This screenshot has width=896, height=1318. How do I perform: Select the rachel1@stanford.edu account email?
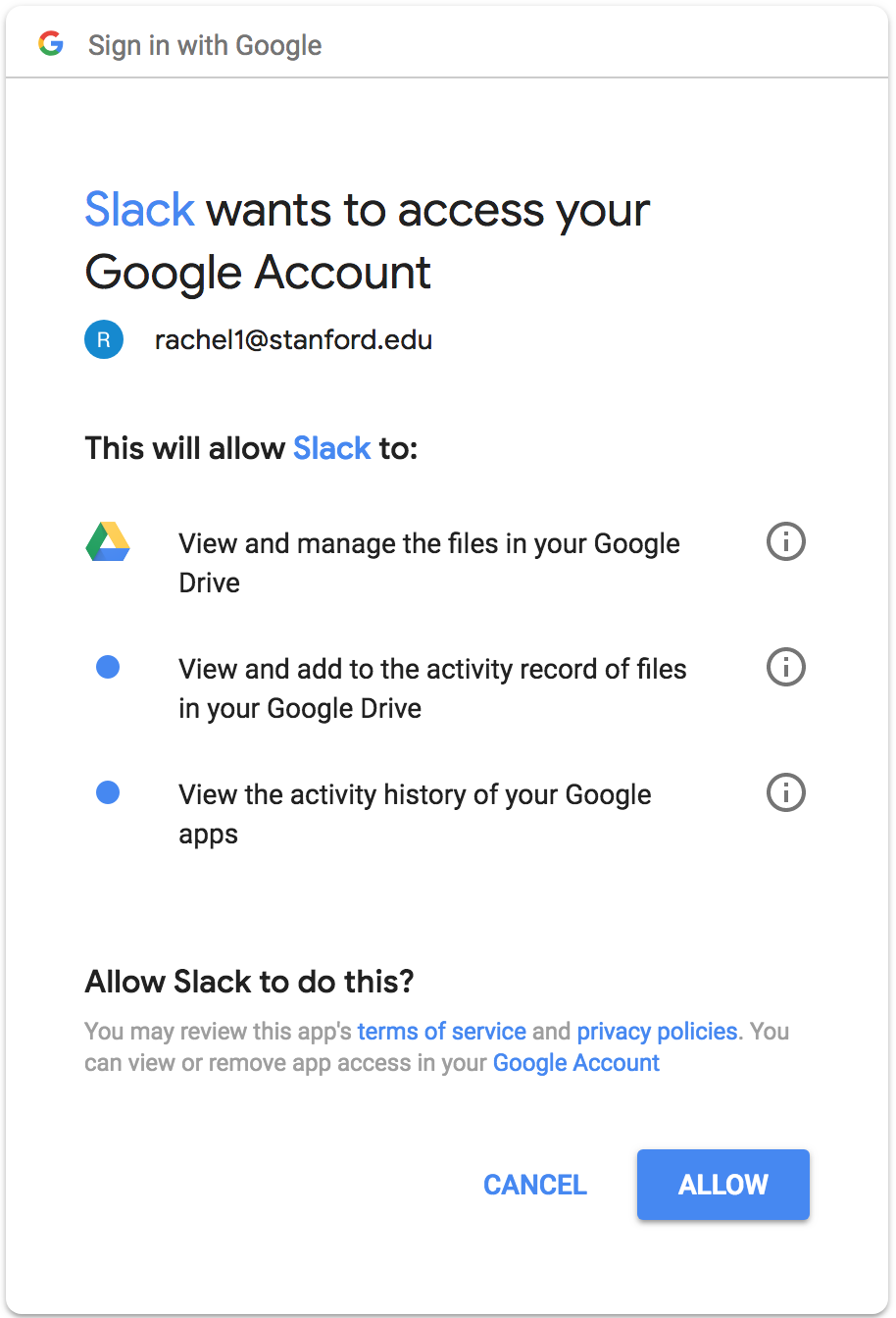coord(293,340)
